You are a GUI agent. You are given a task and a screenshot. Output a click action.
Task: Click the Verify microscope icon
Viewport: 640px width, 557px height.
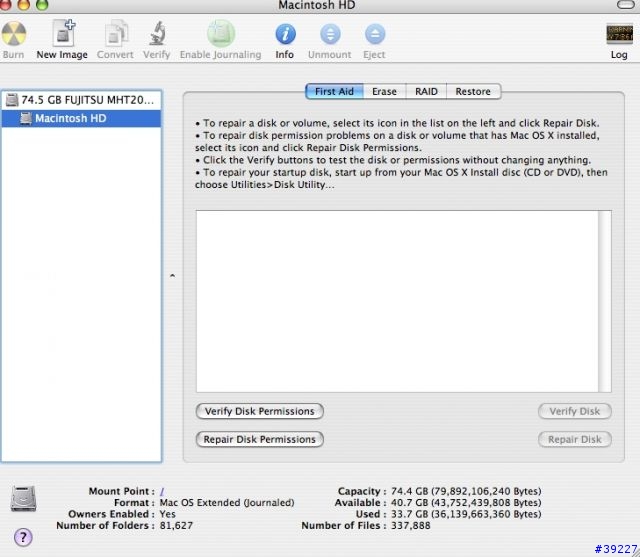[x=157, y=33]
